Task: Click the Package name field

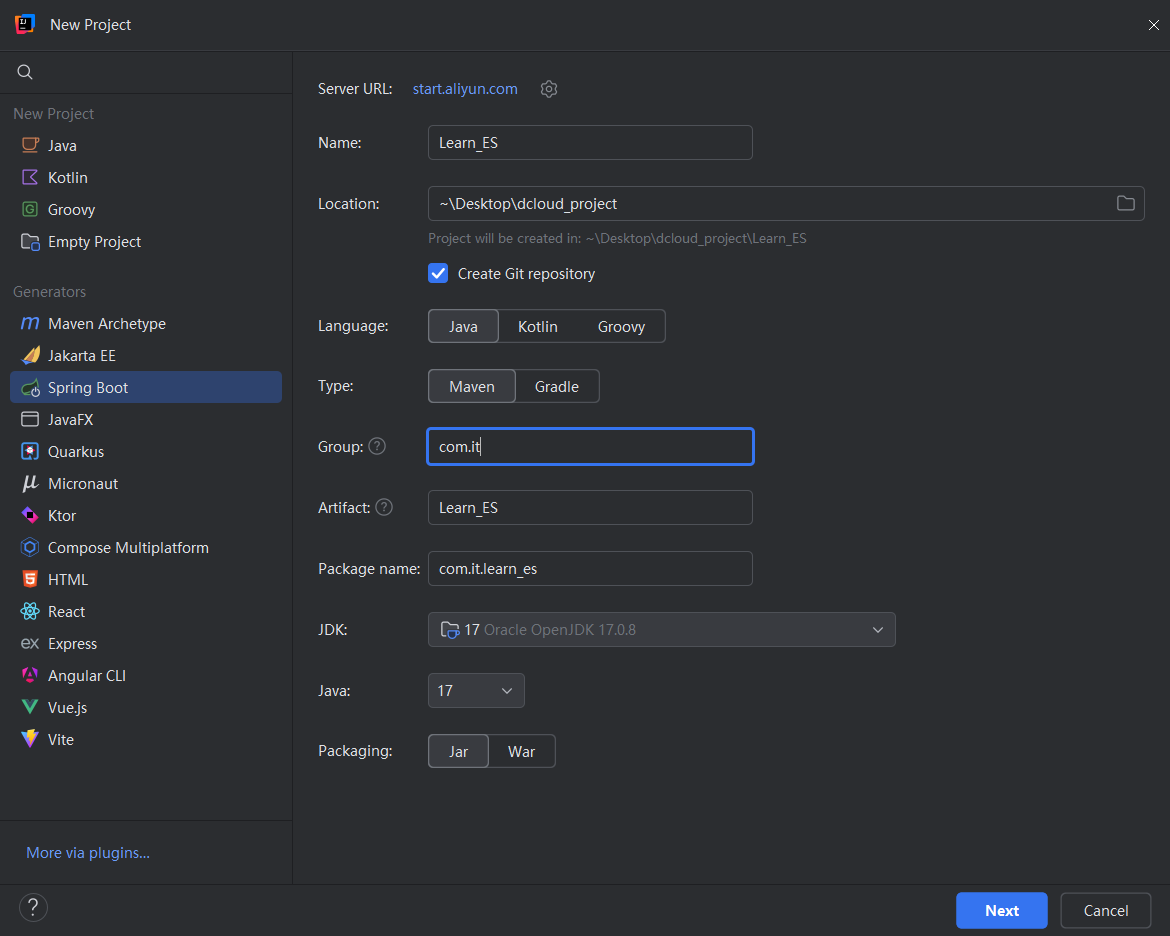Action: point(590,569)
